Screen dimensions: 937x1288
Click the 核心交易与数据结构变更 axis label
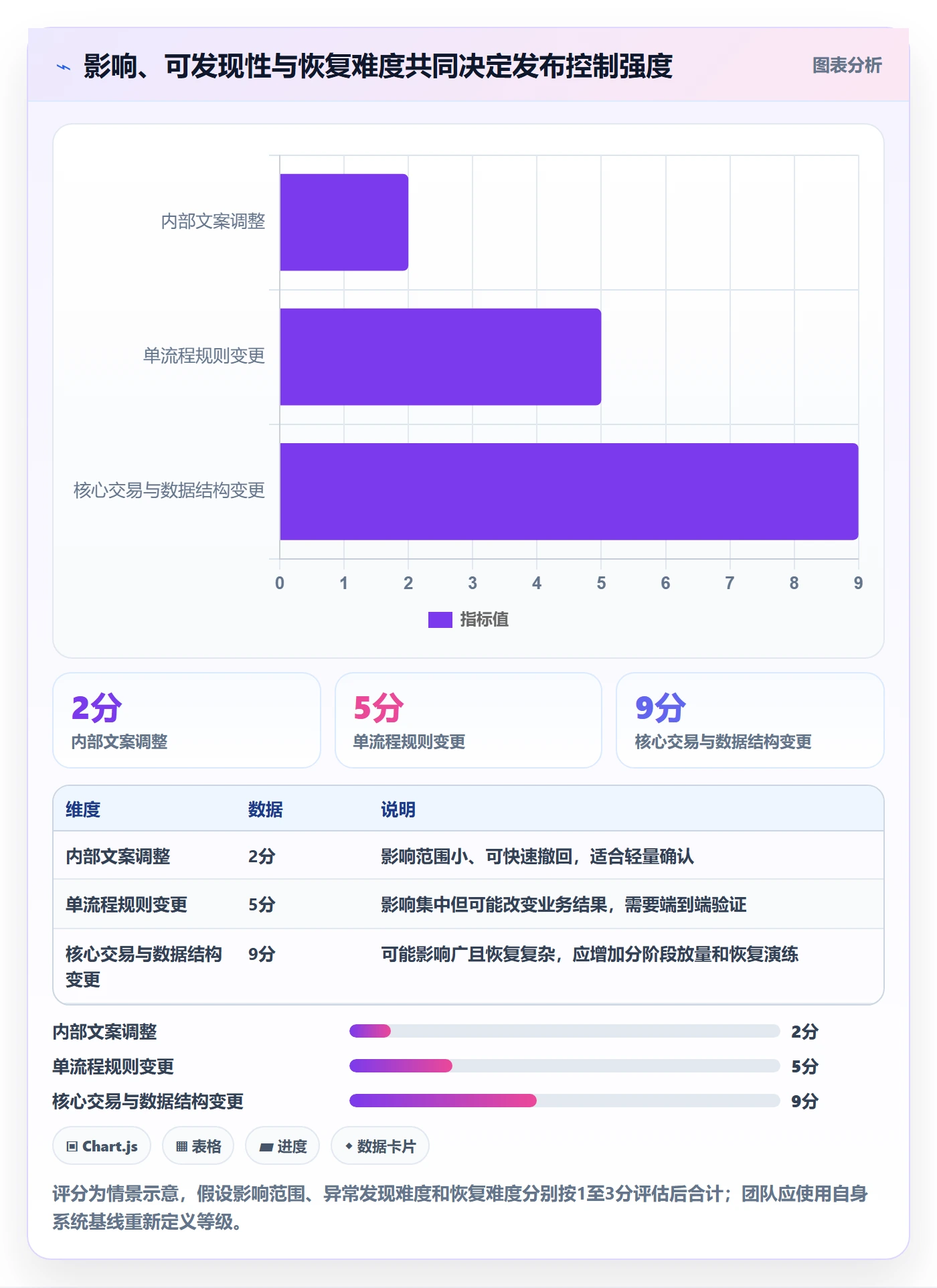tap(169, 491)
